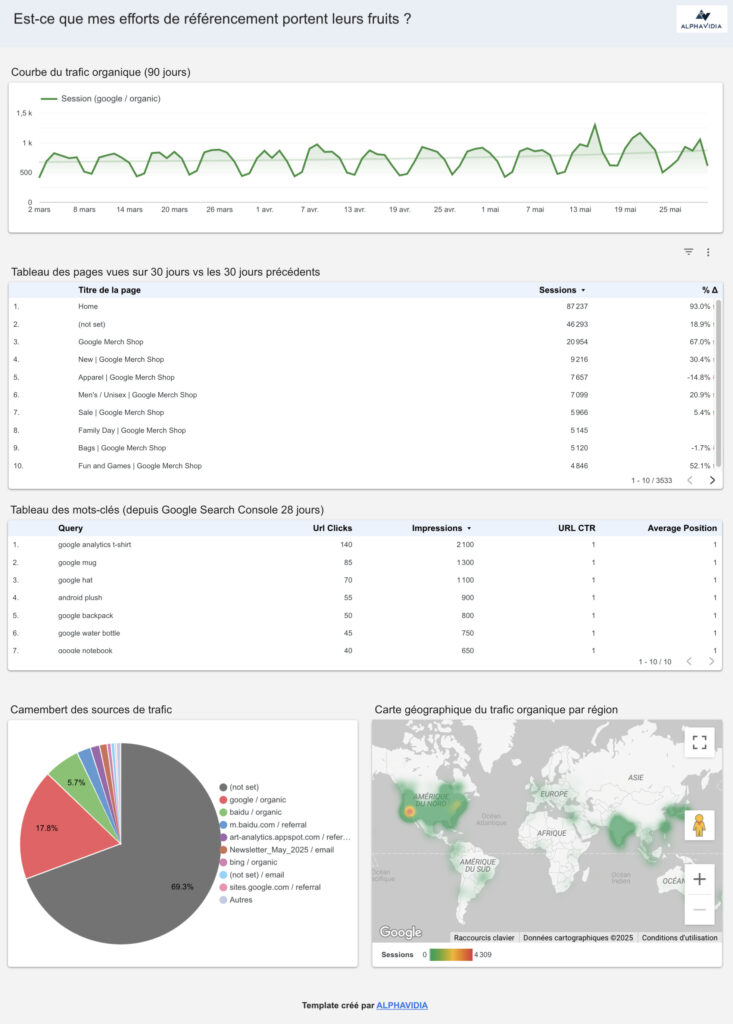Image resolution: width=733 pixels, height=1024 pixels.
Task: Click next page arrow in keywords table (1 - 10 / 10)
Action: (x=711, y=662)
